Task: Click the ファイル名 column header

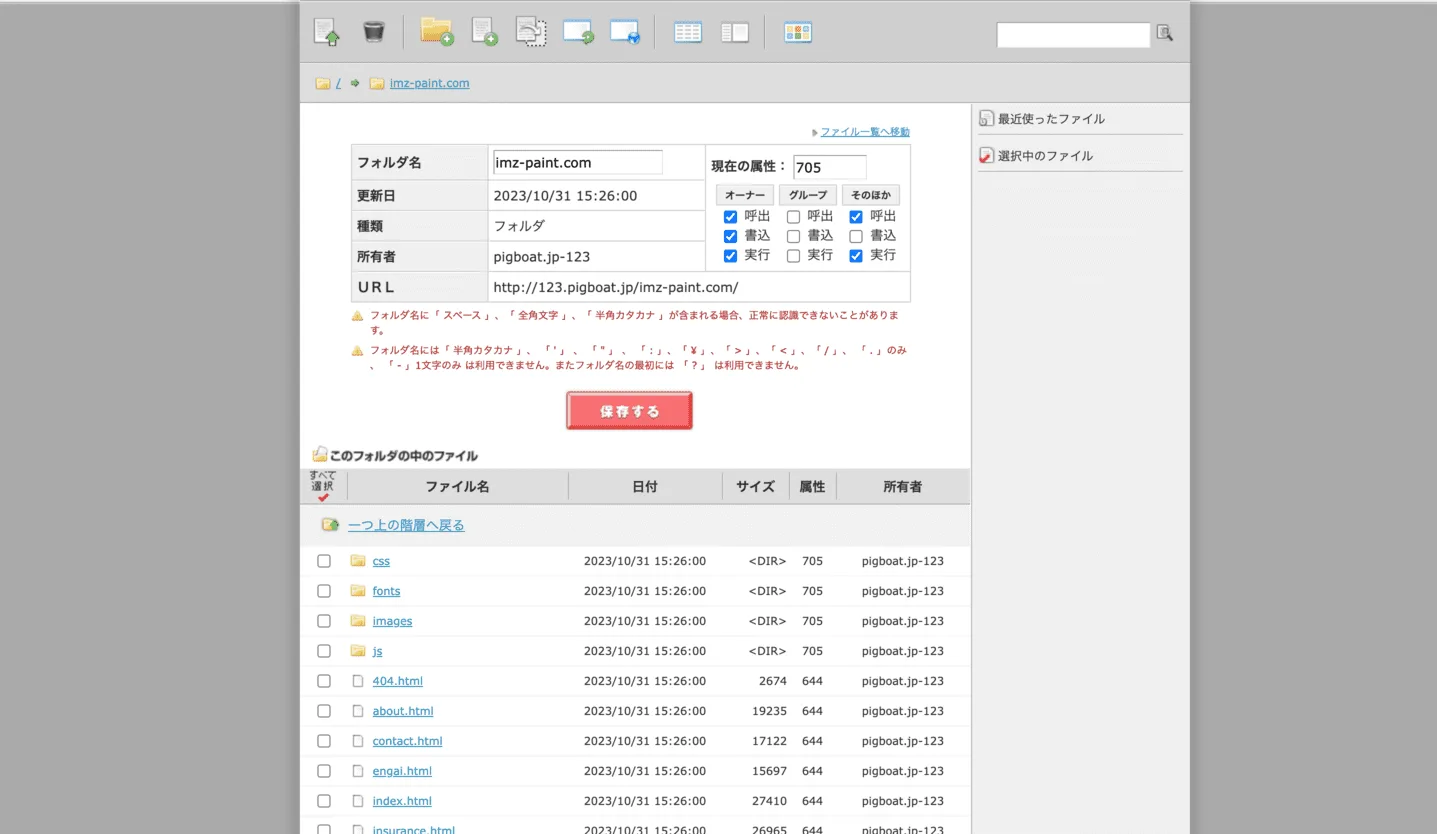Action: coord(457,487)
